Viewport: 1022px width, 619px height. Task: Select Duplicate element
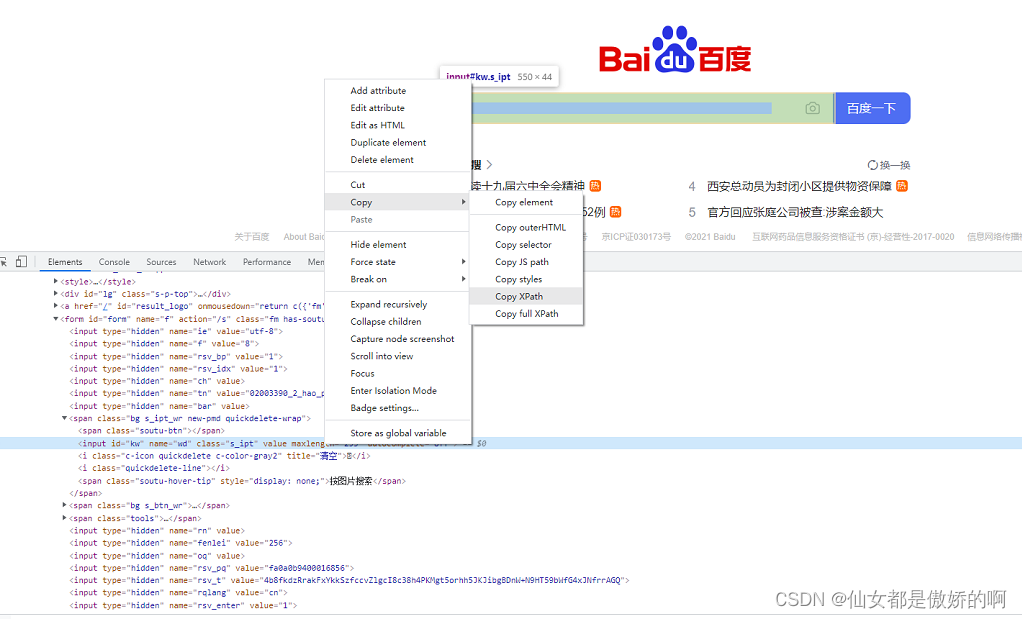(x=398, y=143)
